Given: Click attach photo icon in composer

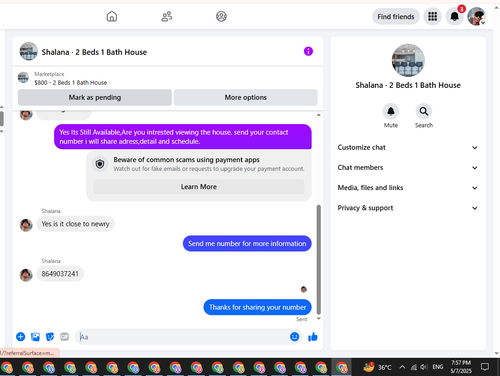Looking at the screenshot, I should [x=35, y=337].
